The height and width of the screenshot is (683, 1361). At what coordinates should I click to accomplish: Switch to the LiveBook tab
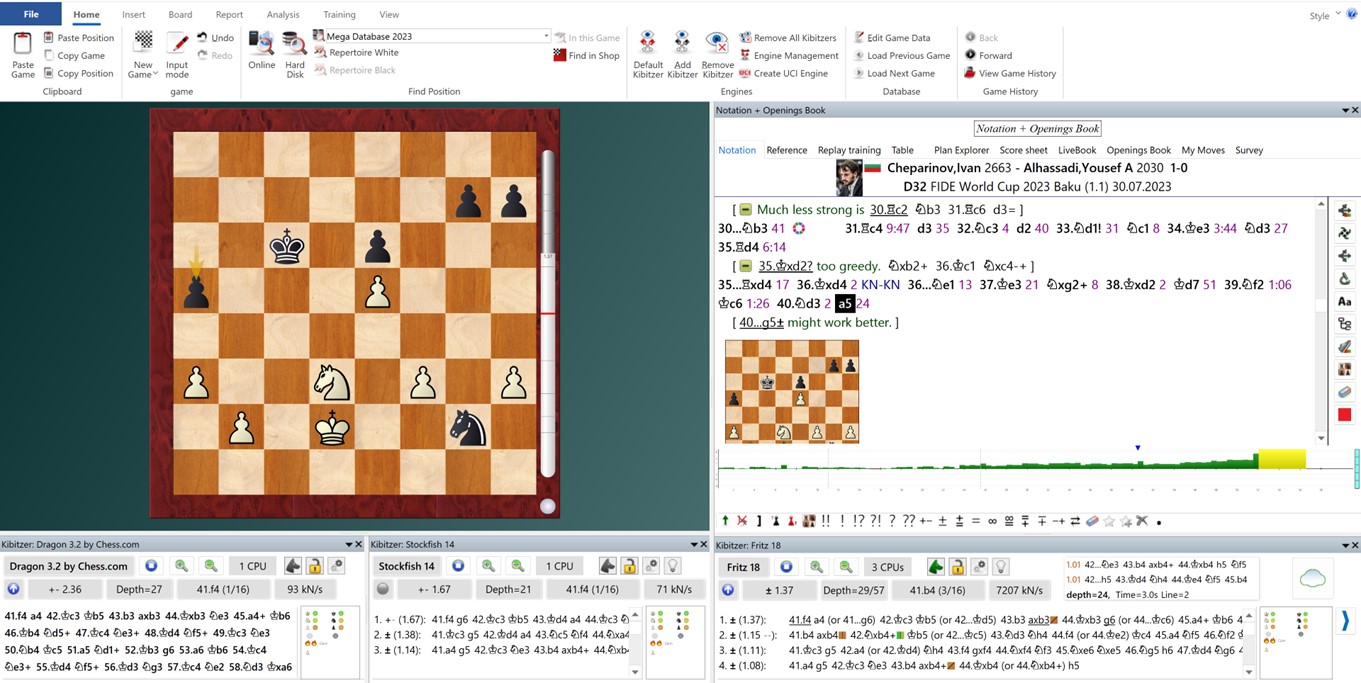point(1077,150)
